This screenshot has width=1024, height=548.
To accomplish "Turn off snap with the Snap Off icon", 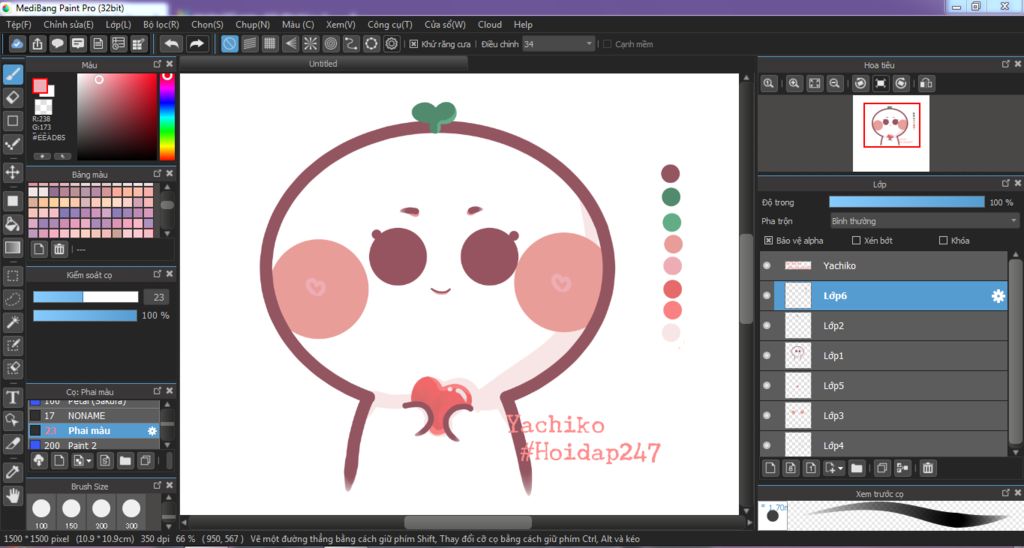I will coord(230,44).
